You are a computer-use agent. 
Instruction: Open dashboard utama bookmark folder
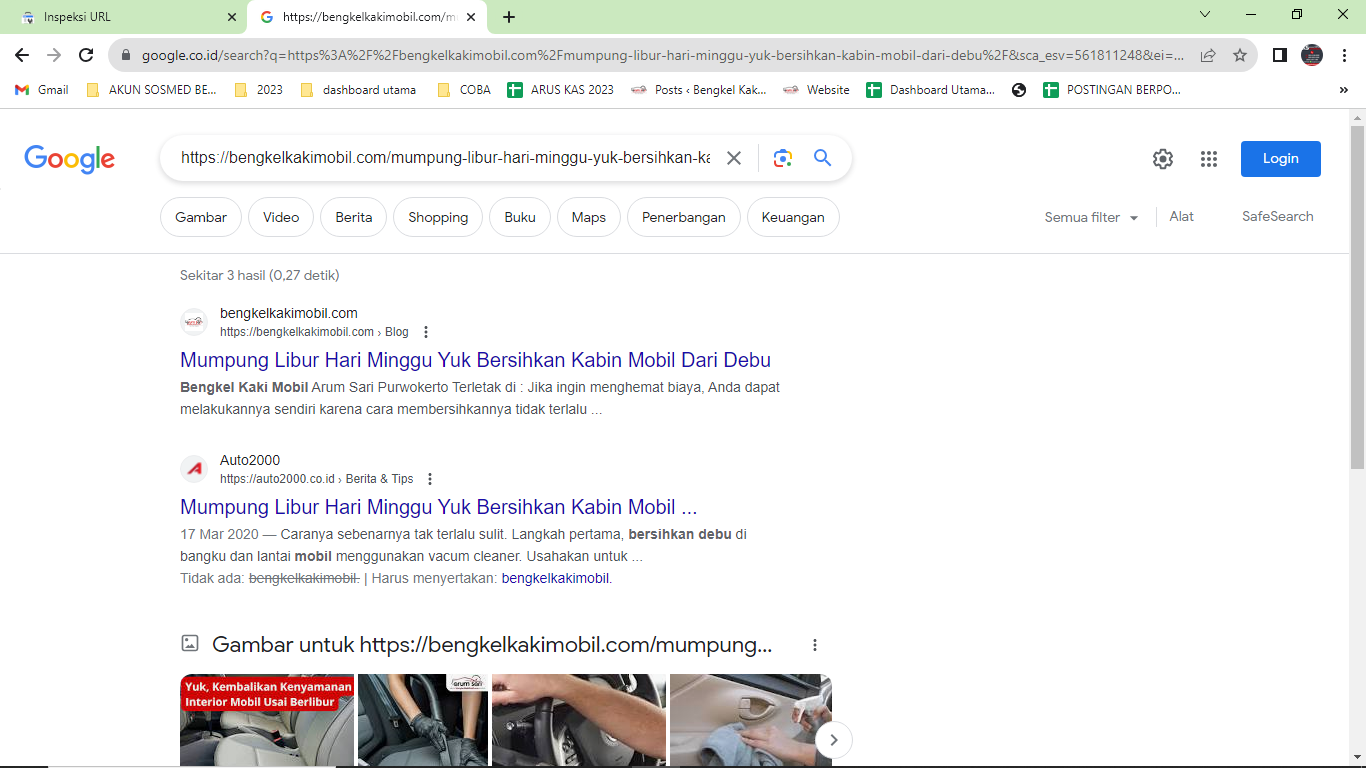358,90
